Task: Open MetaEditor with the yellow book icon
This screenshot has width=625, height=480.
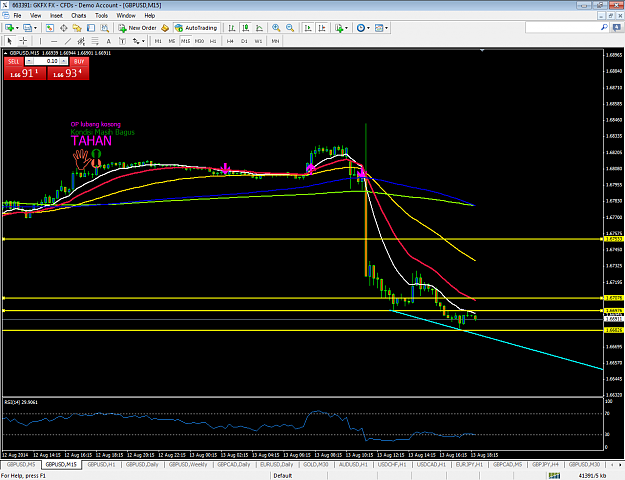Action: (x=165, y=28)
